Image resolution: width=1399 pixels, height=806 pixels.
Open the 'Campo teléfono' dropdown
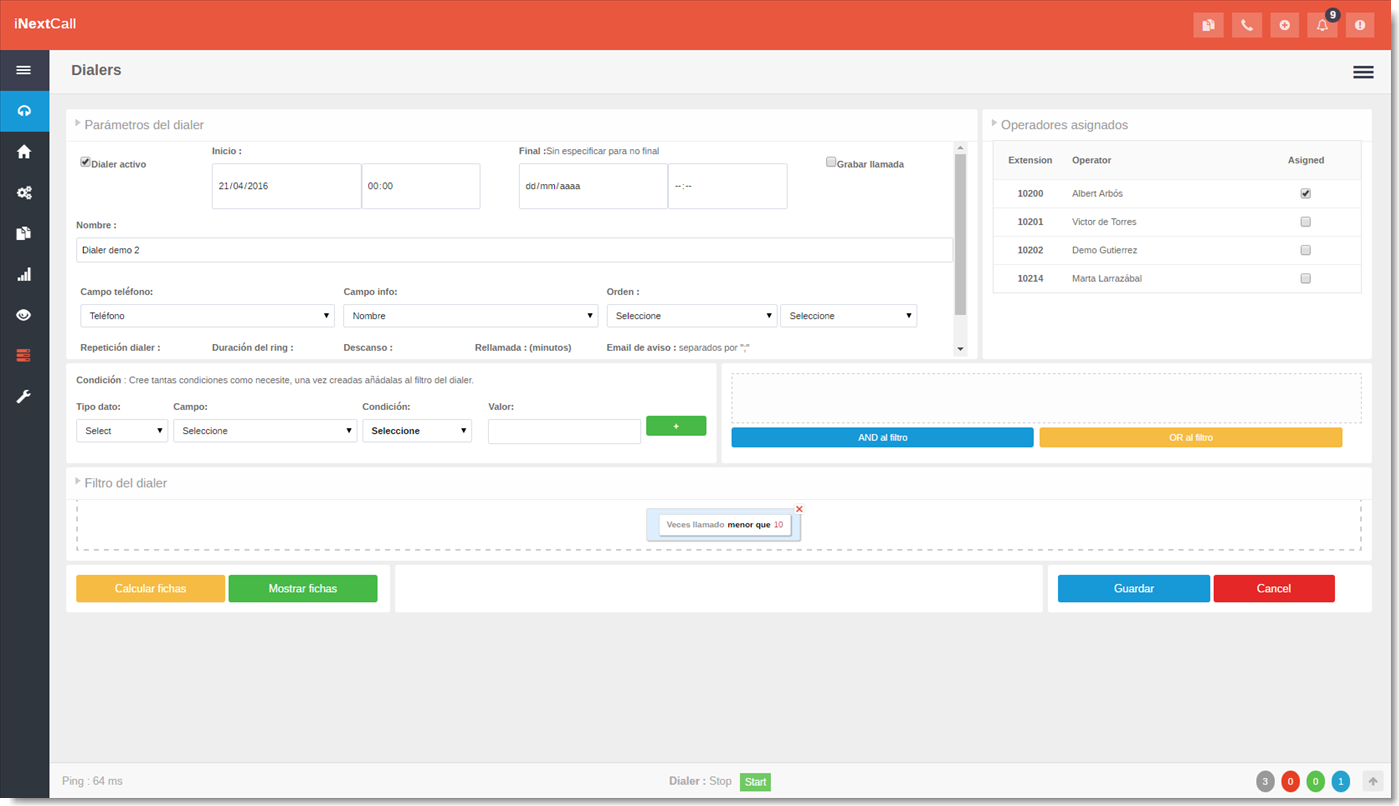pyautogui.click(x=207, y=316)
